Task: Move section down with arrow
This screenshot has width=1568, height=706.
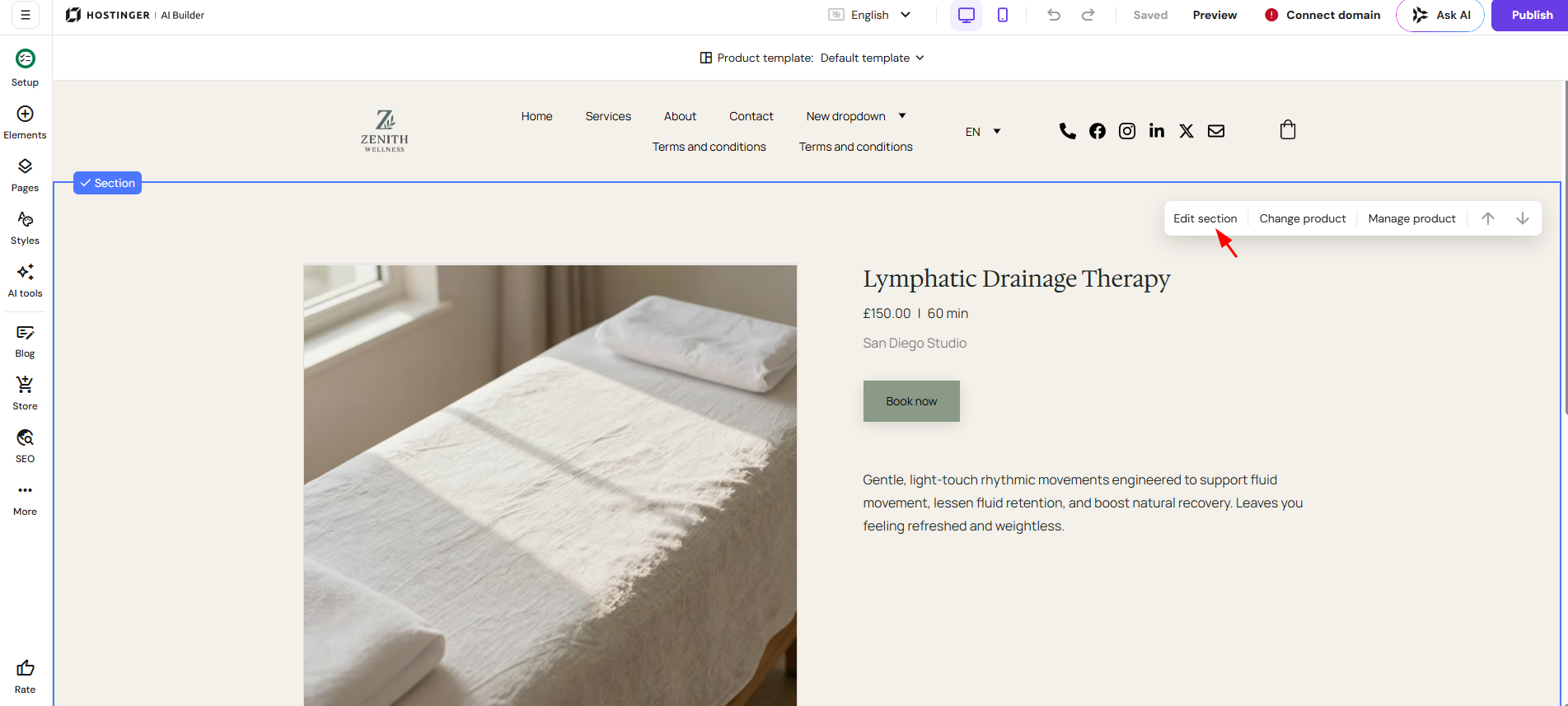Action: click(x=1523, y=218)
